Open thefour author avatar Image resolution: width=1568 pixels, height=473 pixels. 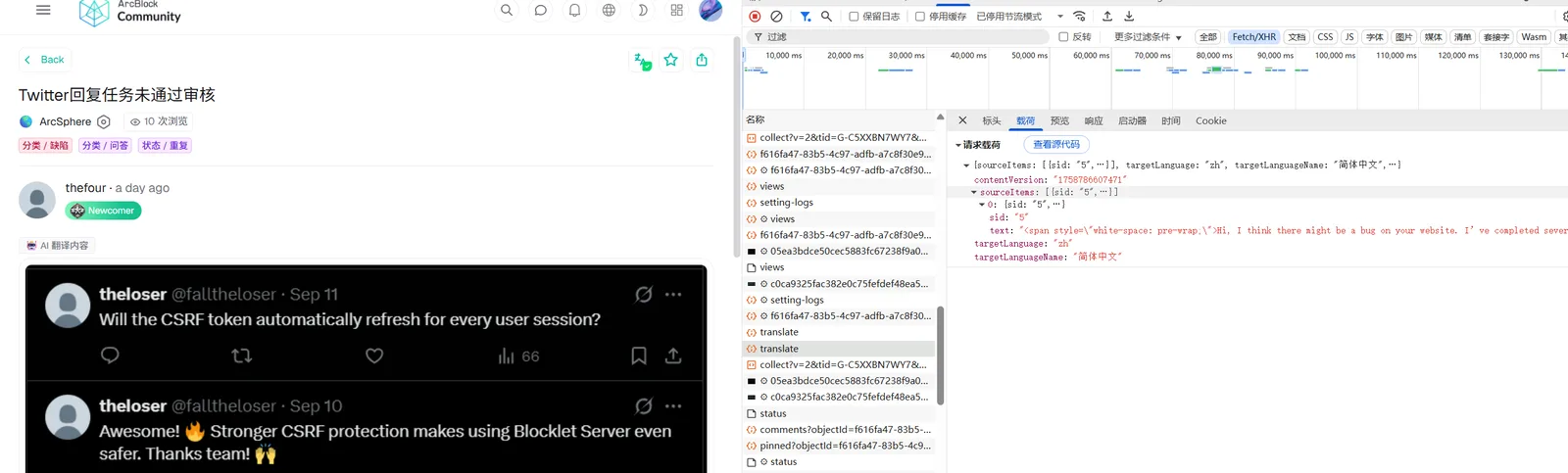point(37,200)
